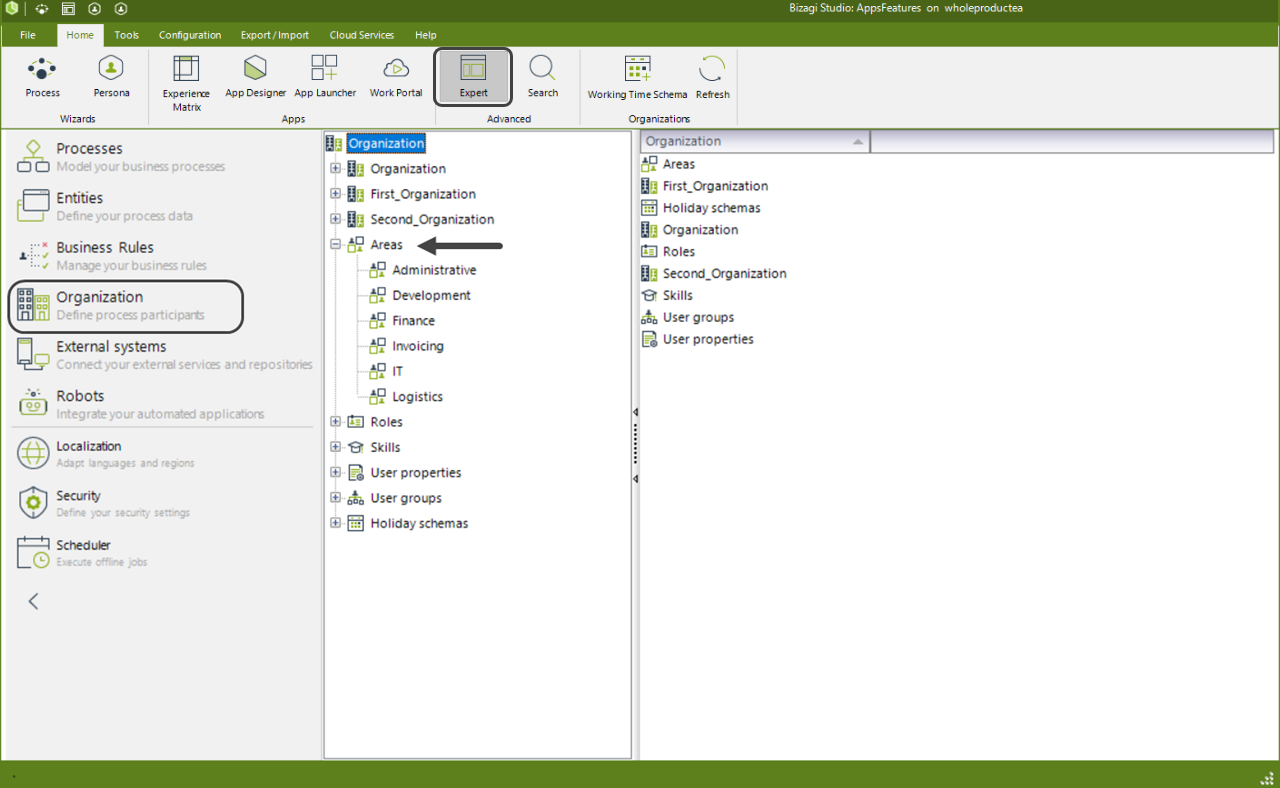
Task: Expand the User groups tree node
Action: [336, 498]
